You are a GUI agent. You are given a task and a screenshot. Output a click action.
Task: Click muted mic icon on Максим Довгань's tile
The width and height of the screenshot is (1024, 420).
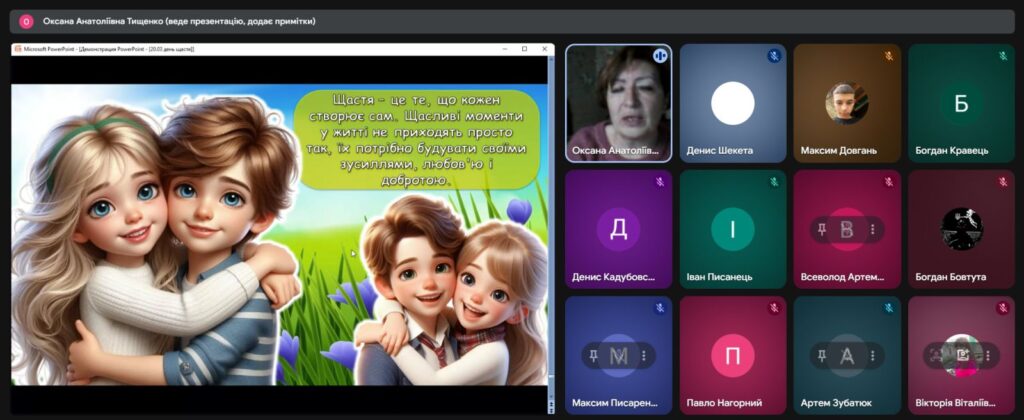click(888, 56)
